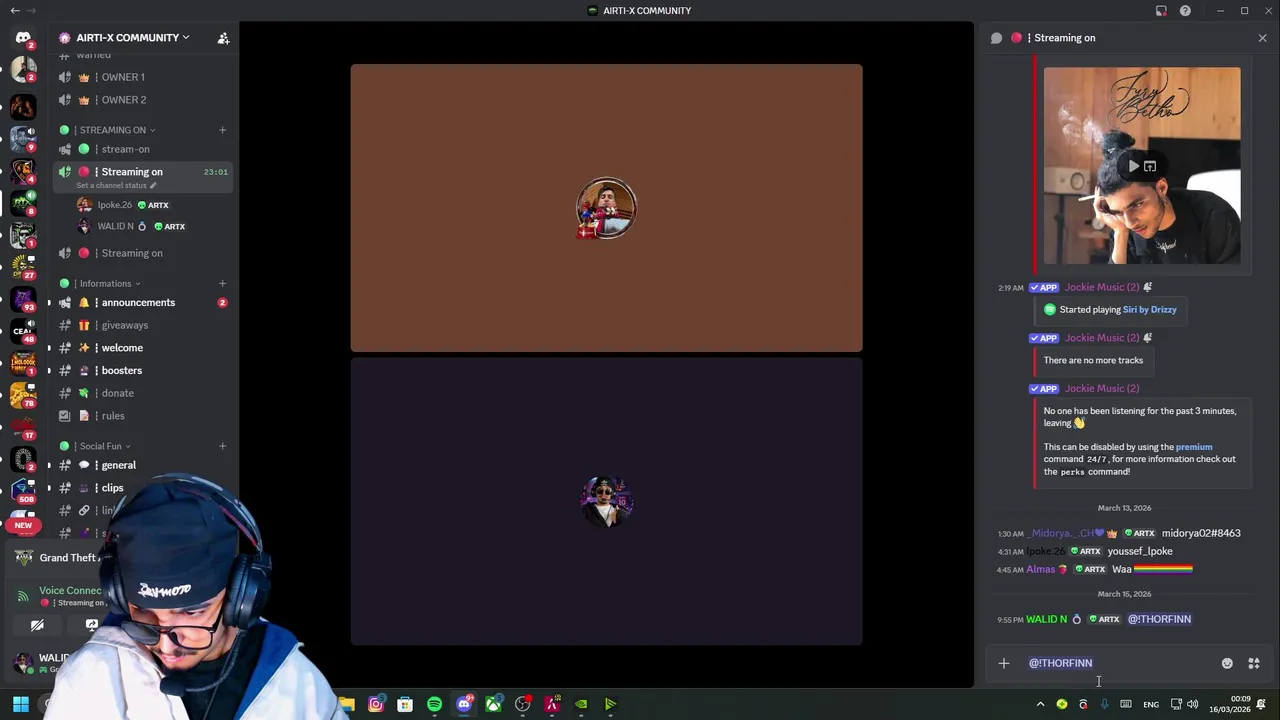Create a channel in STREAMING ON category

click(222, 130)
